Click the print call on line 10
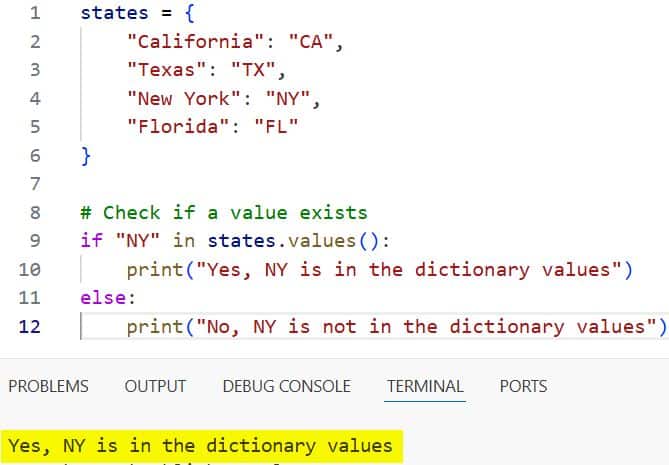Image resolution: width=669 pixels, height=465 pixels. [154, 270]
